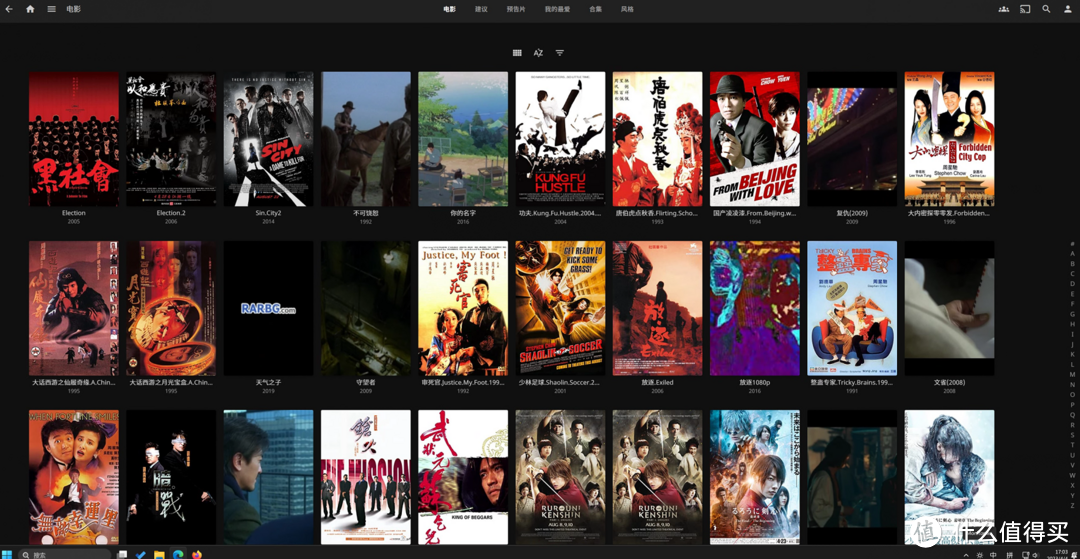Open the Election.2 movie poster
Viewport: 1080px width, 559px height.
[x=171, y=139]
